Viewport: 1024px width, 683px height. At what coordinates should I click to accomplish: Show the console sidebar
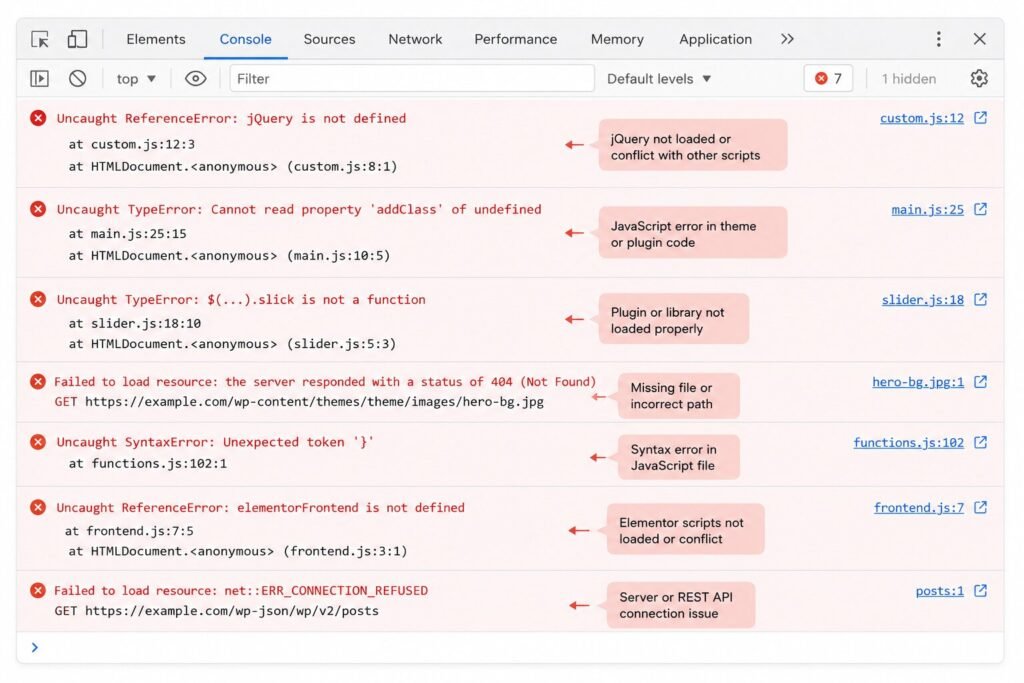(x=40, y=79)
